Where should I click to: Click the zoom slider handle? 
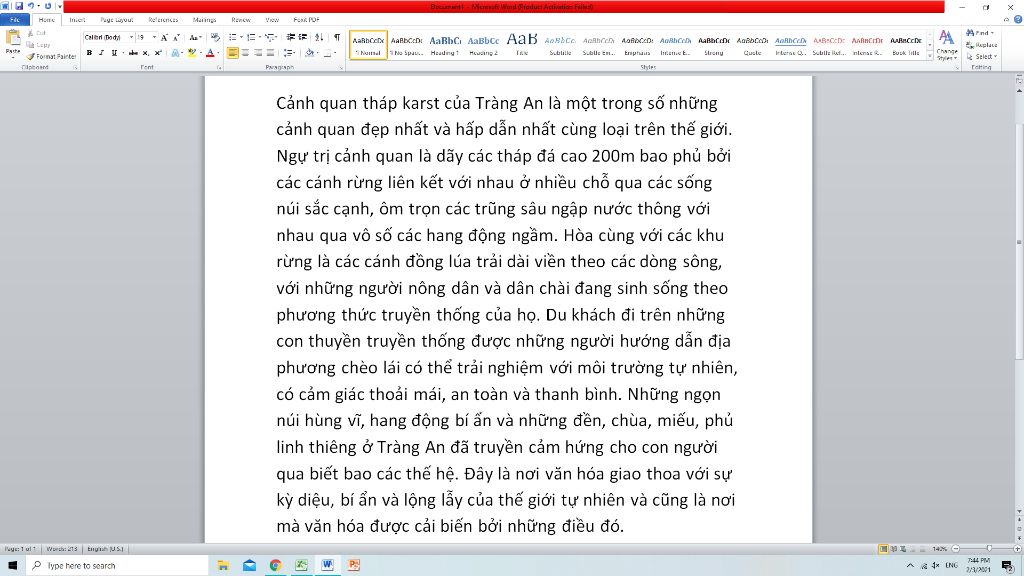989,549
